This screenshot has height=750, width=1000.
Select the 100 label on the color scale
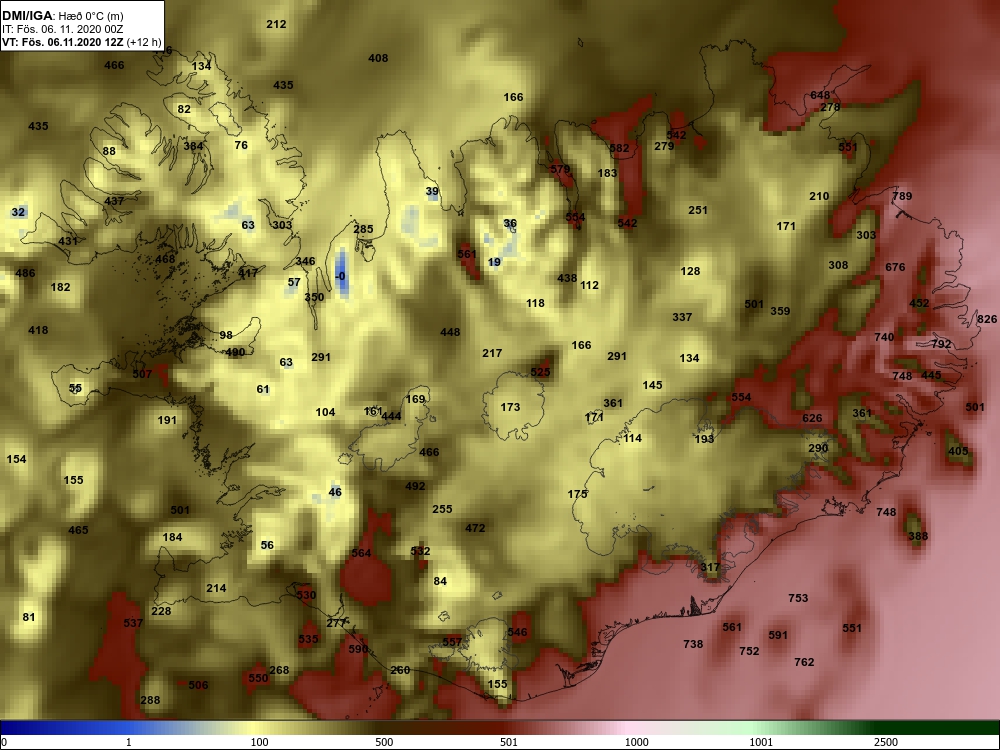tap(260, 742)
